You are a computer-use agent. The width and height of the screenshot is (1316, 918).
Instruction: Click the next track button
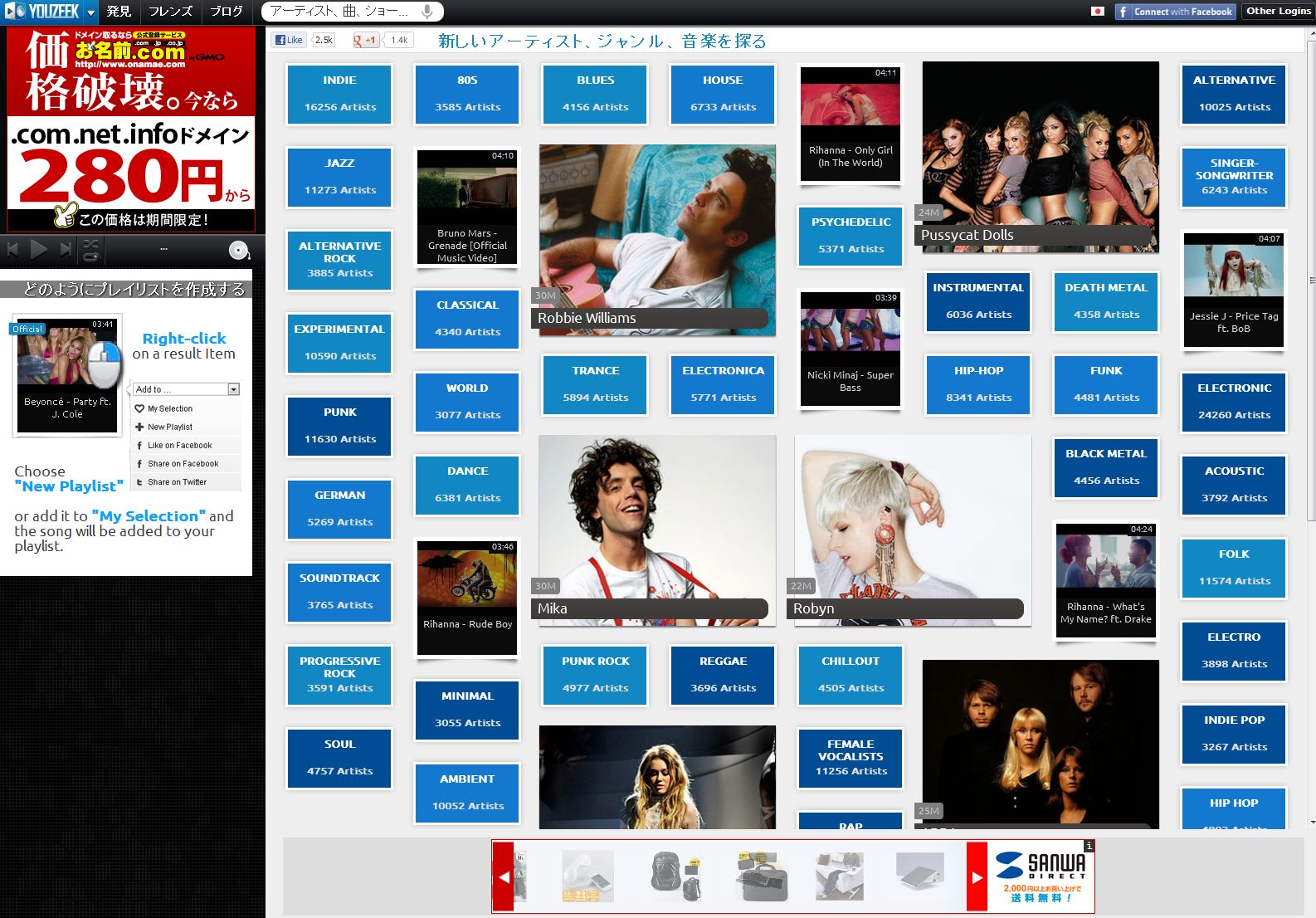pos(65,249)
